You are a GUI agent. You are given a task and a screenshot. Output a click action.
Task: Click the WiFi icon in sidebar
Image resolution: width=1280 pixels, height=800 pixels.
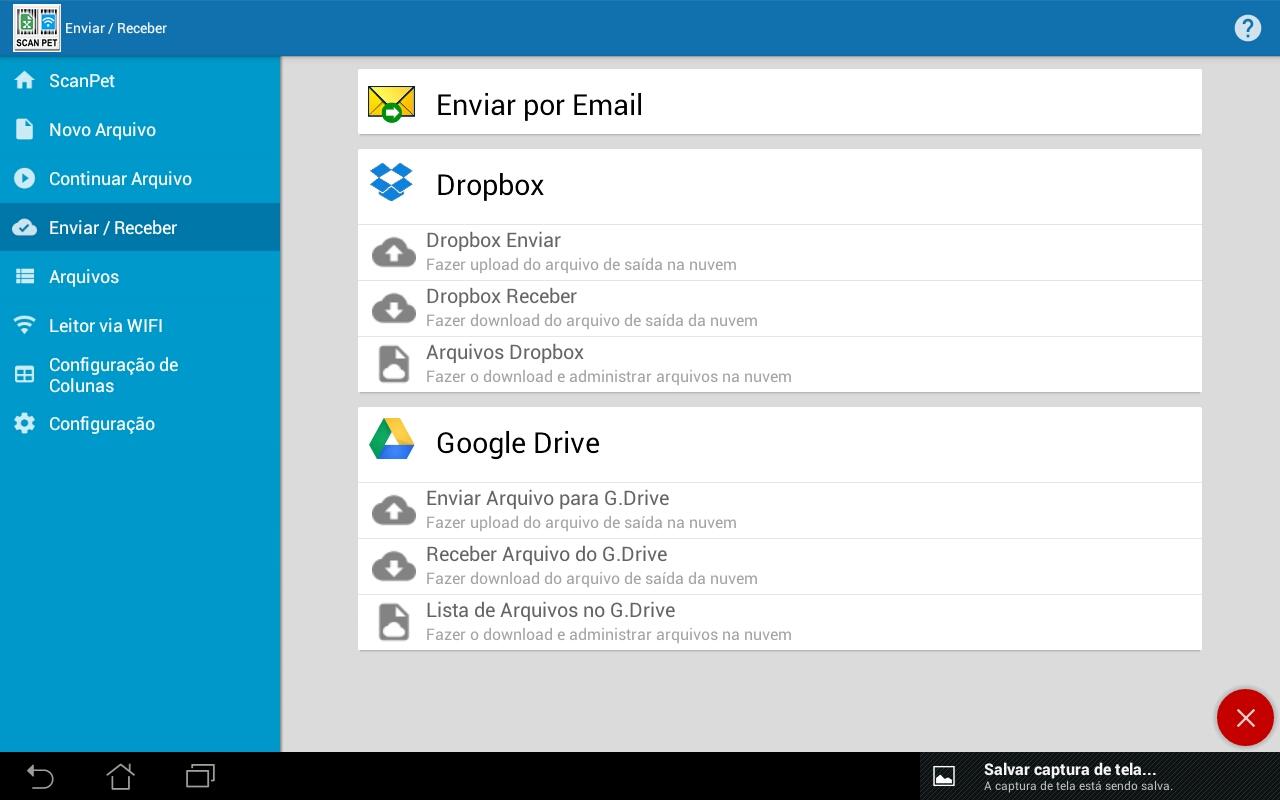(25, 325)
